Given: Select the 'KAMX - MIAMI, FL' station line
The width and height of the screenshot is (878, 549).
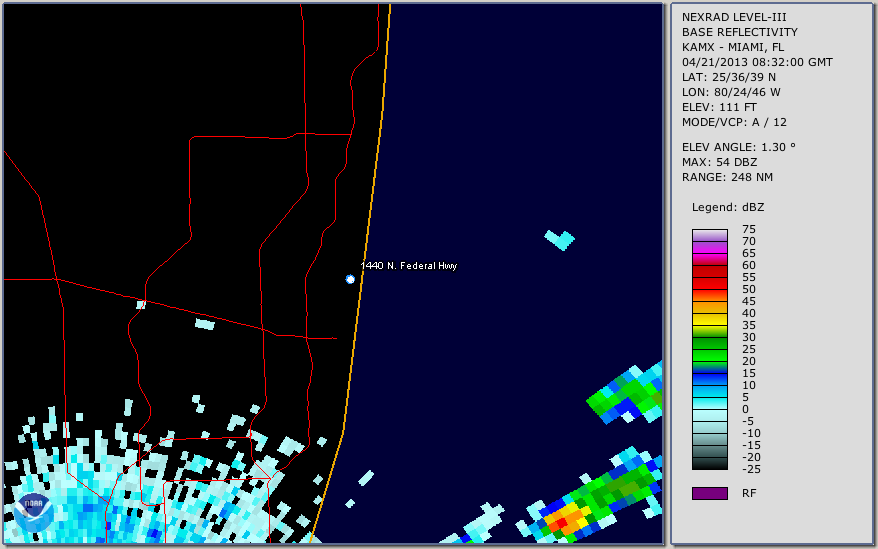Looking at the screenshot, I should [733, 47].
